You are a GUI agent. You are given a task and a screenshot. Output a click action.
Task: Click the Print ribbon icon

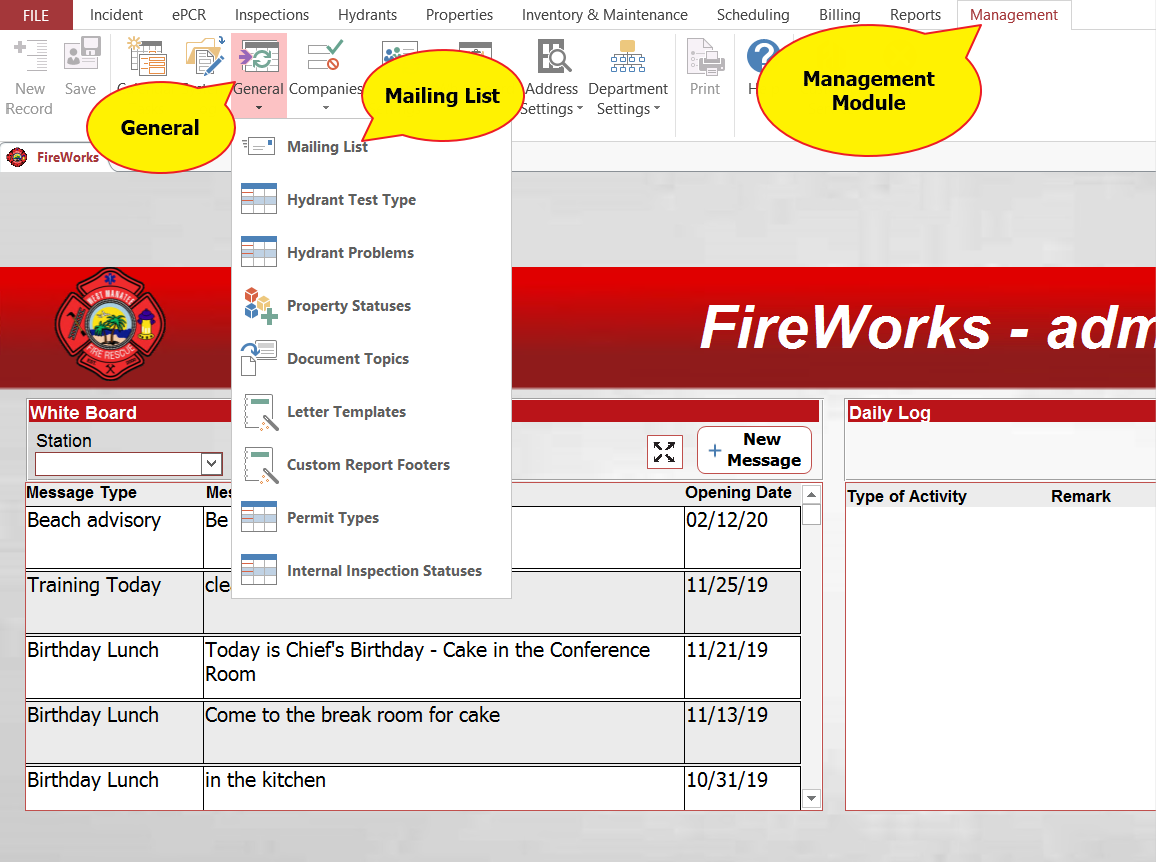[705, 57]
